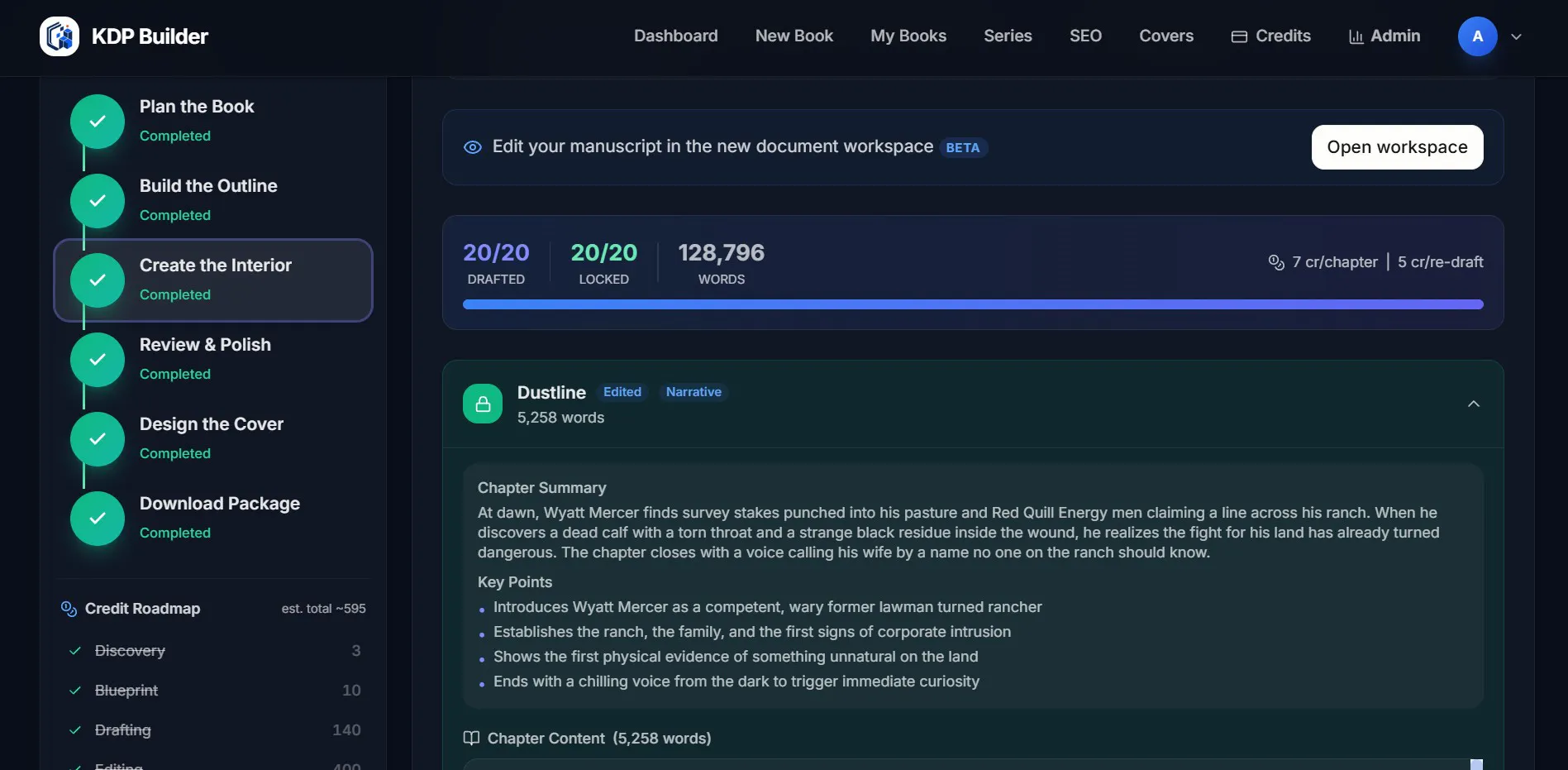
Task: Select the Plan the Book step checkmark
Action: pos(98,122)
